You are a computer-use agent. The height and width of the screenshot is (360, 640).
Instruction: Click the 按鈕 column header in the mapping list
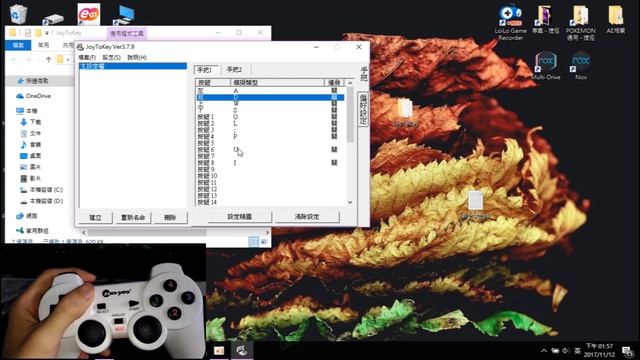213,82
